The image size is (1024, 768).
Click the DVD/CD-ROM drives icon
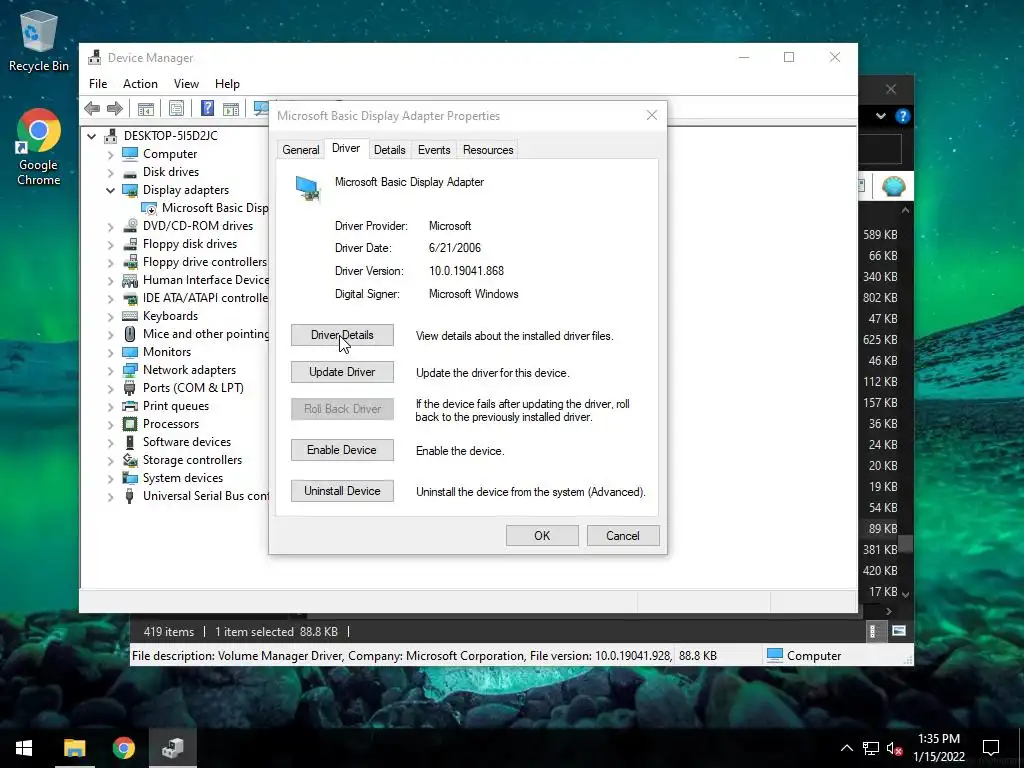click(130, 226)
